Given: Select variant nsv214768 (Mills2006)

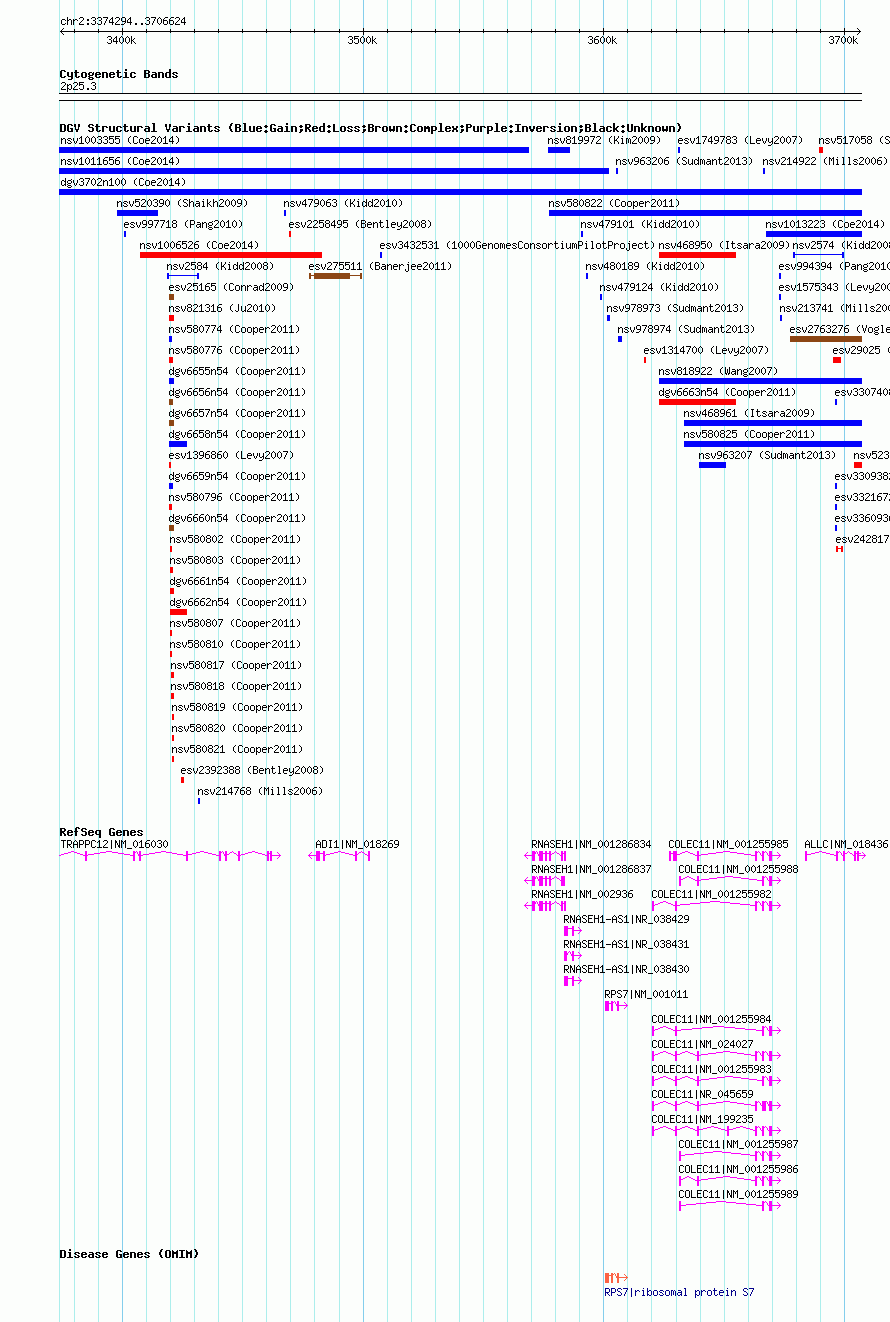Looking at the screenshot, I should click(x=260, y=792).
